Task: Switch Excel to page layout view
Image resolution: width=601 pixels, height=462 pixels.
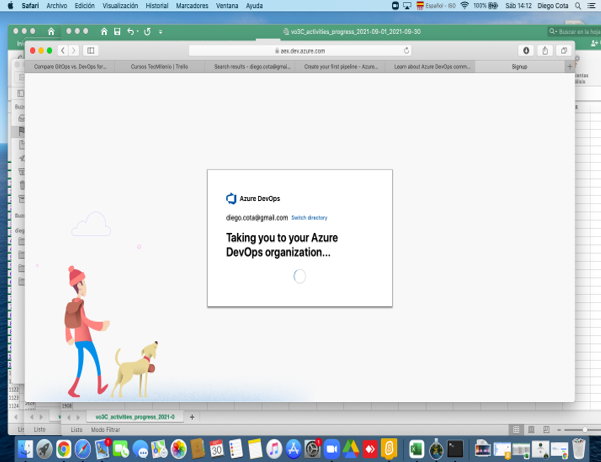Action: 531,430
